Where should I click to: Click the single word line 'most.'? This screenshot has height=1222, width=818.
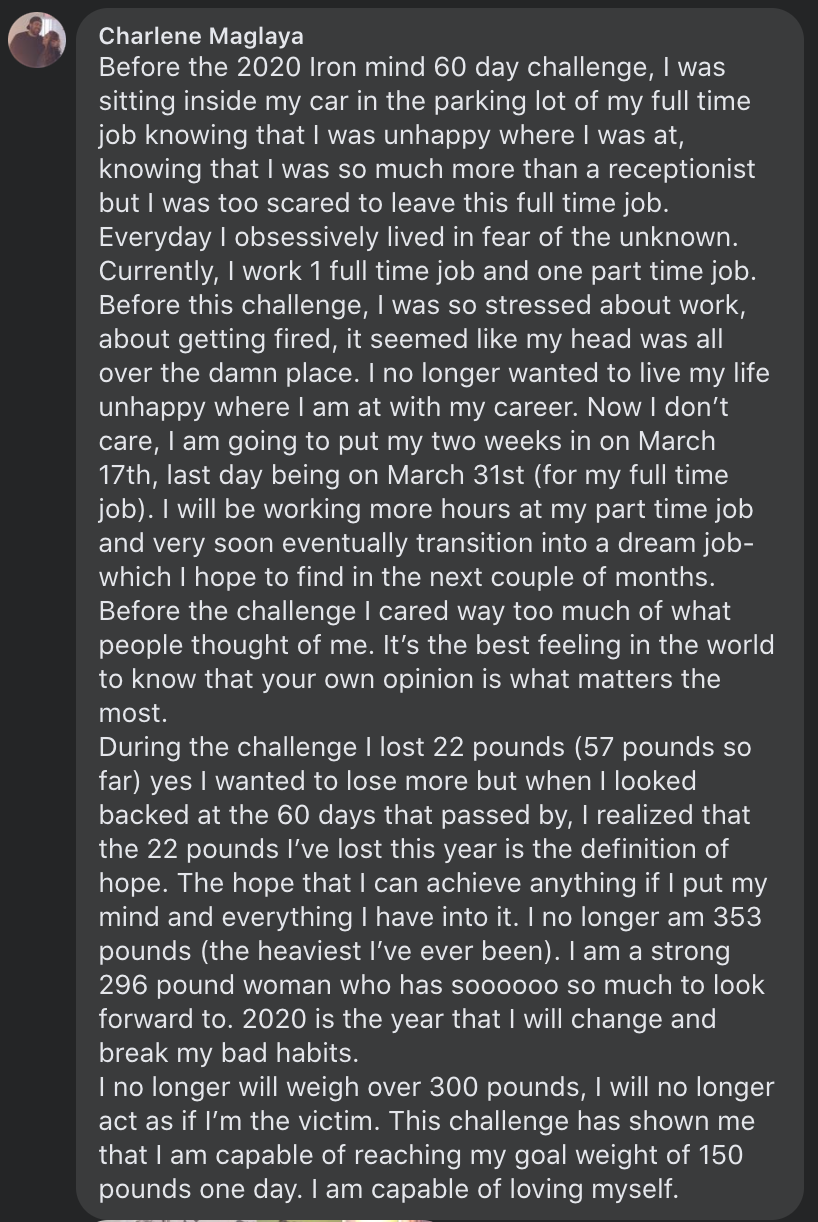131,714
